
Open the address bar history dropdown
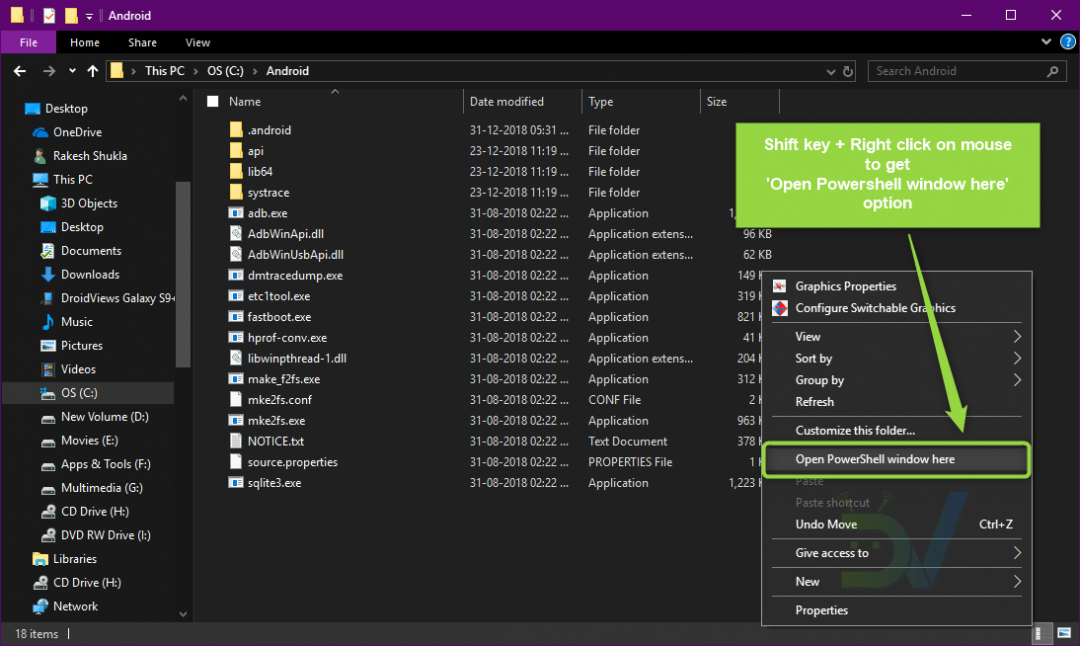pyautogui.click(x=831, y=72)
